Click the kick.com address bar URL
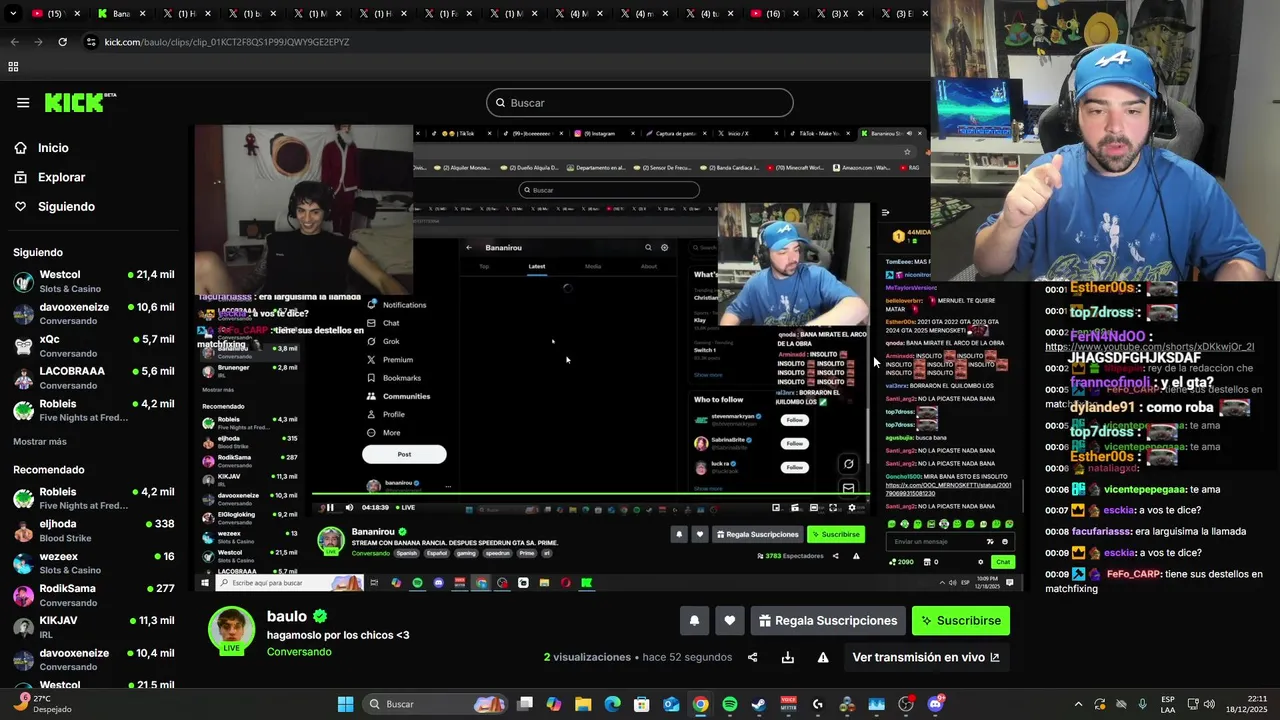The image size is (1280, 720). (x=227, y=42)
